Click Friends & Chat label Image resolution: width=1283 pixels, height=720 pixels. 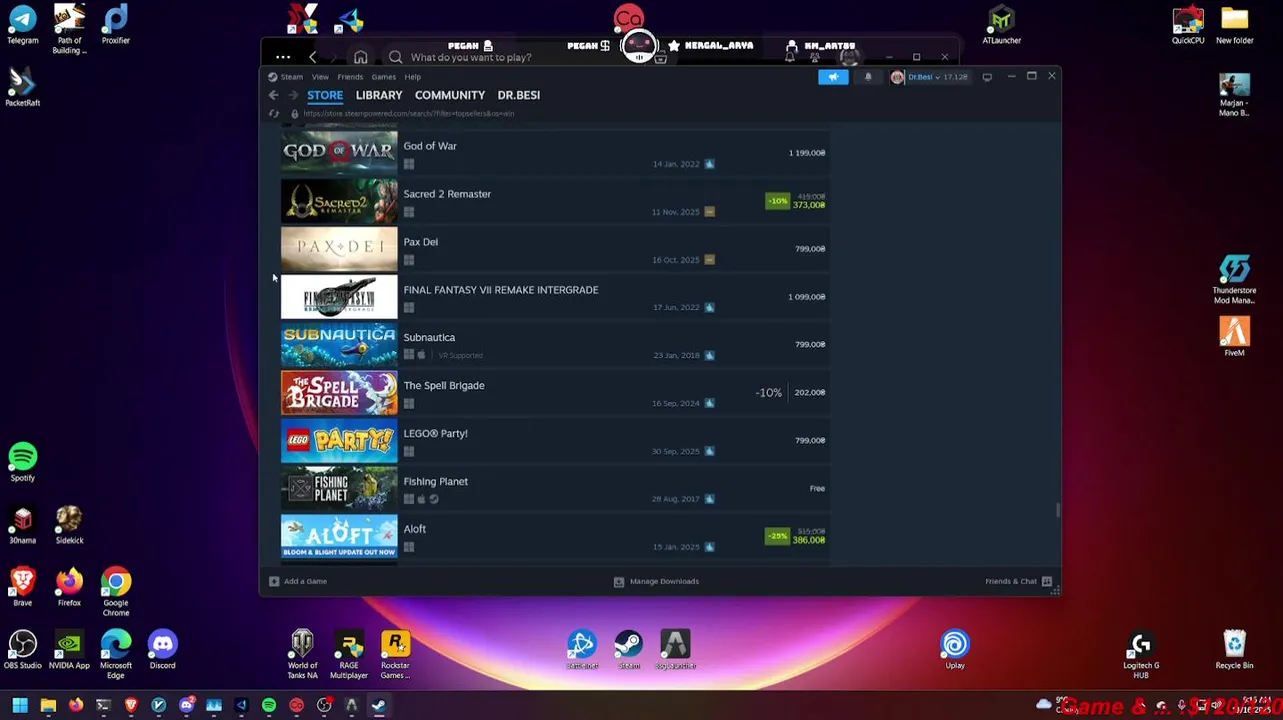click(x=1011, y=581)
